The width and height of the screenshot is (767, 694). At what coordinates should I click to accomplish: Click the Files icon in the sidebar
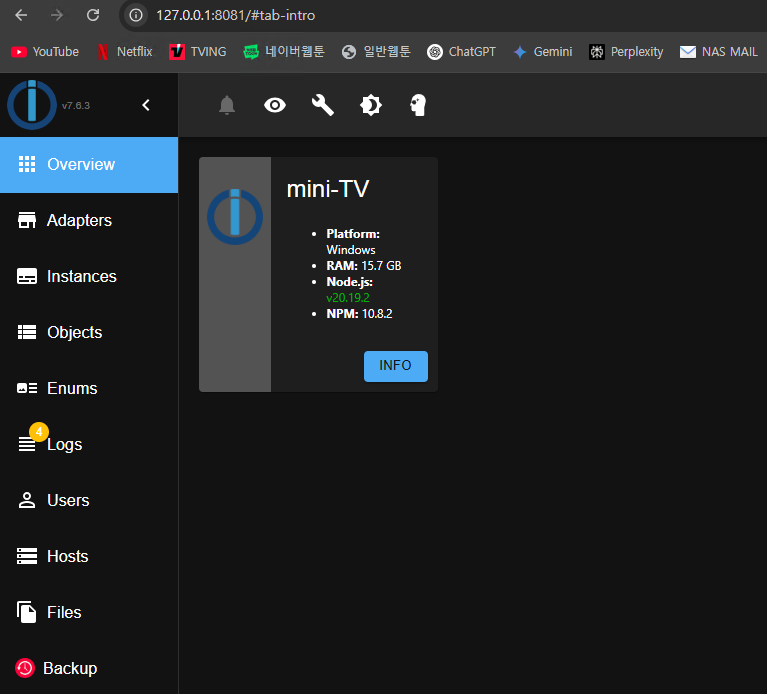click(x=27, y=613)
